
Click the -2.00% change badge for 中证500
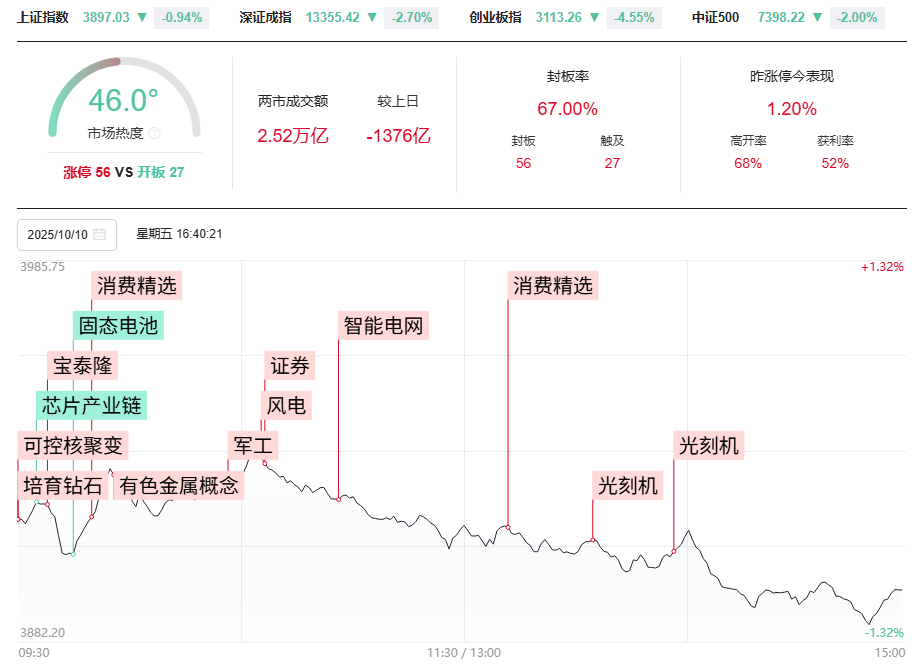pyautogui.click(x=859, y=17)
